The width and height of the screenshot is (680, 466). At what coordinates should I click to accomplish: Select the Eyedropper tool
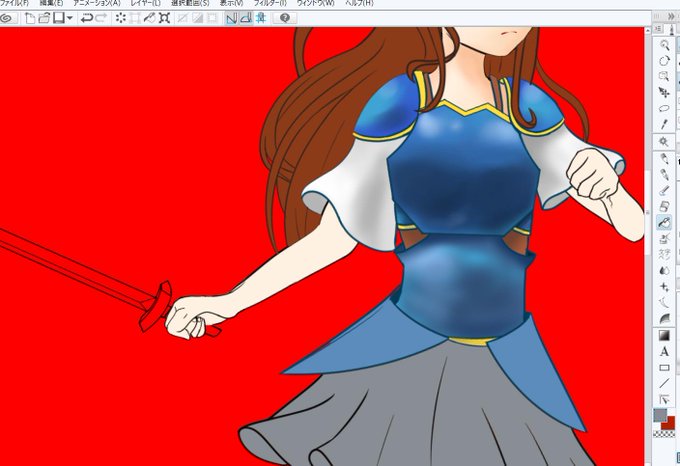[664, 124]
